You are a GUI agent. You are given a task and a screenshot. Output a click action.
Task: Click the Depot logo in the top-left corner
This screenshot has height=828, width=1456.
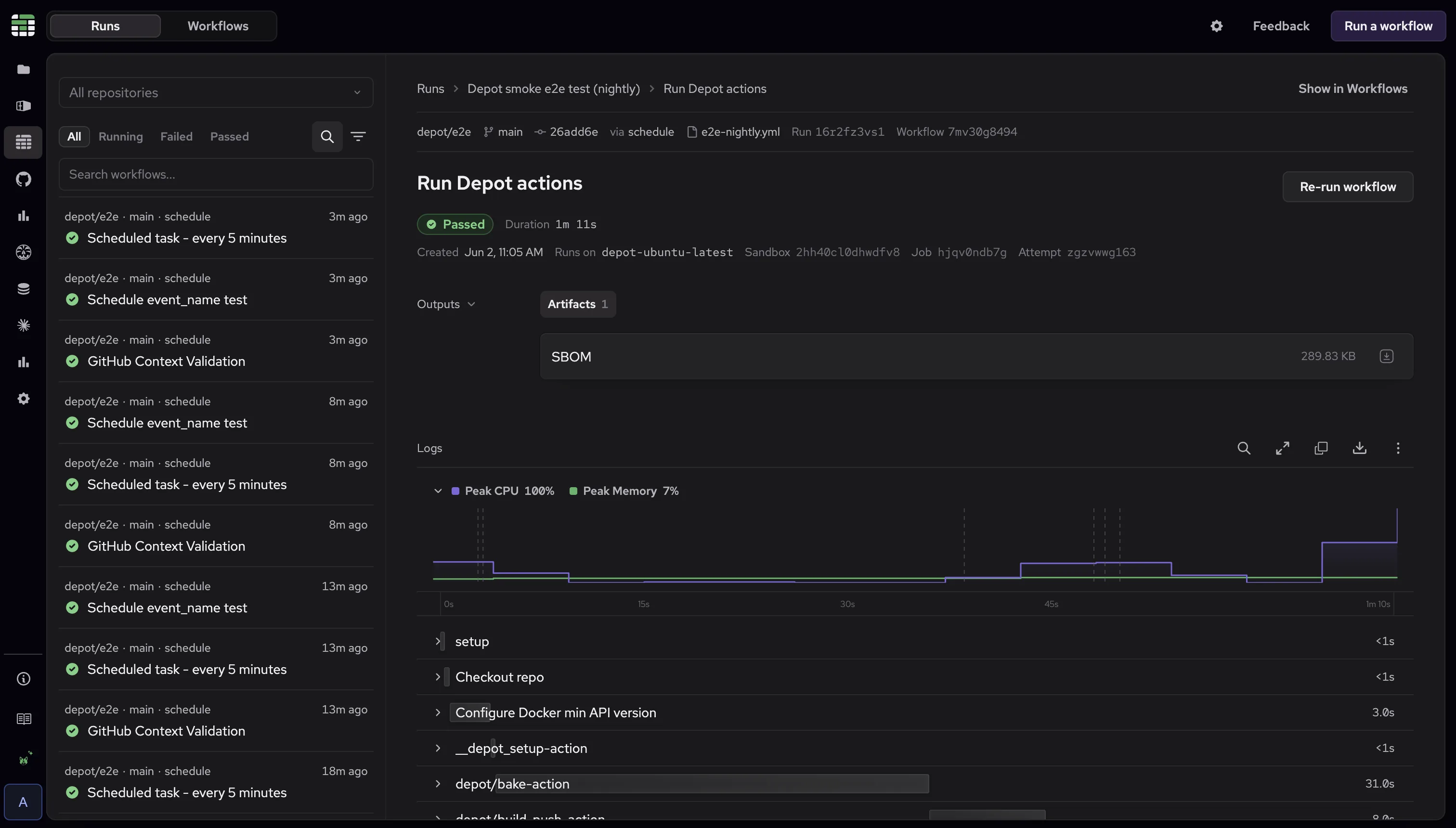(x=23, y=26)
